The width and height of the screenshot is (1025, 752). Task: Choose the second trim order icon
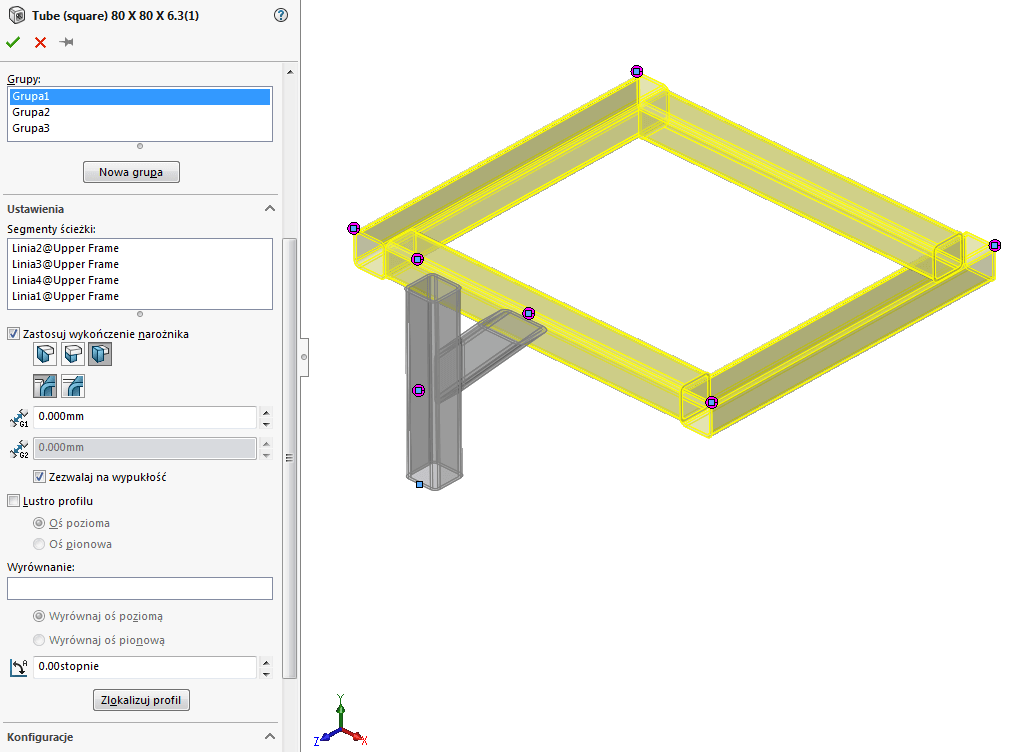click(x=73, y=385)
